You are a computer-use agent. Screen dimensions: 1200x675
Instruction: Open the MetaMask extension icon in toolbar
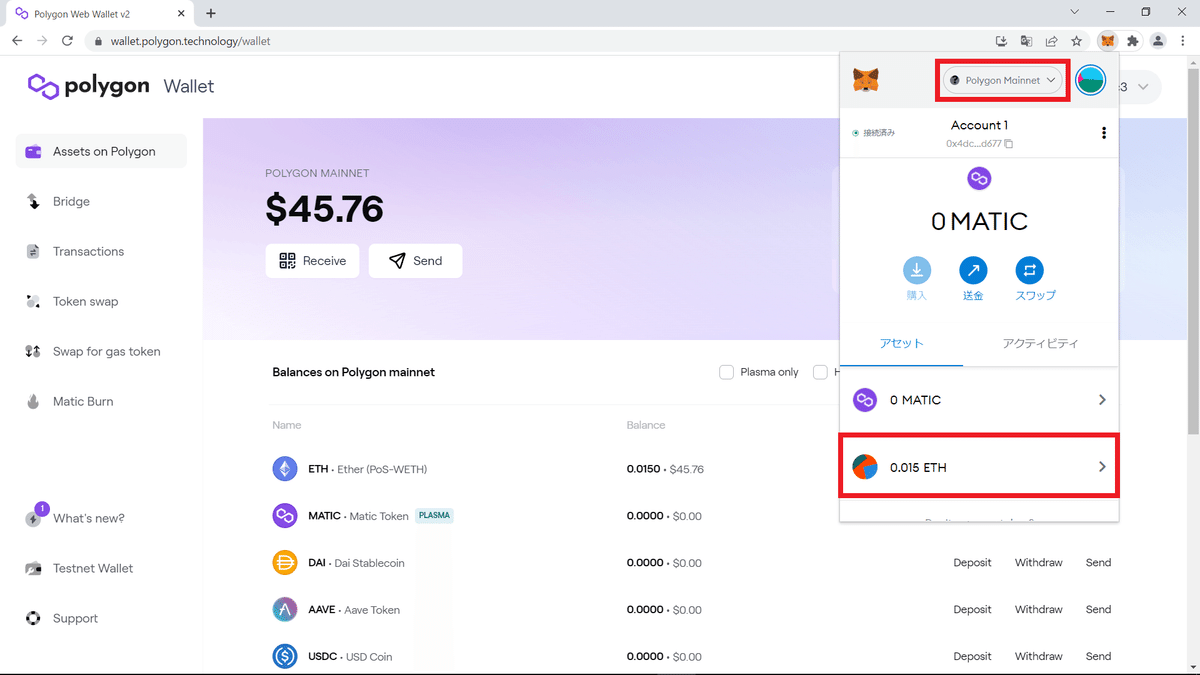coord(1107,41)
